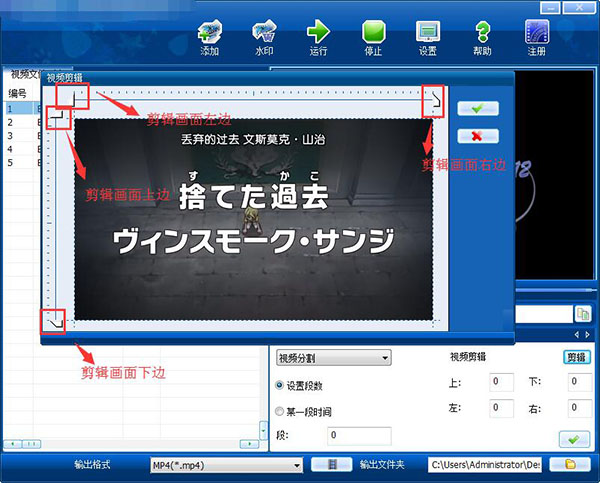
Task: Select row 3 in the file list
Action: 22,136
